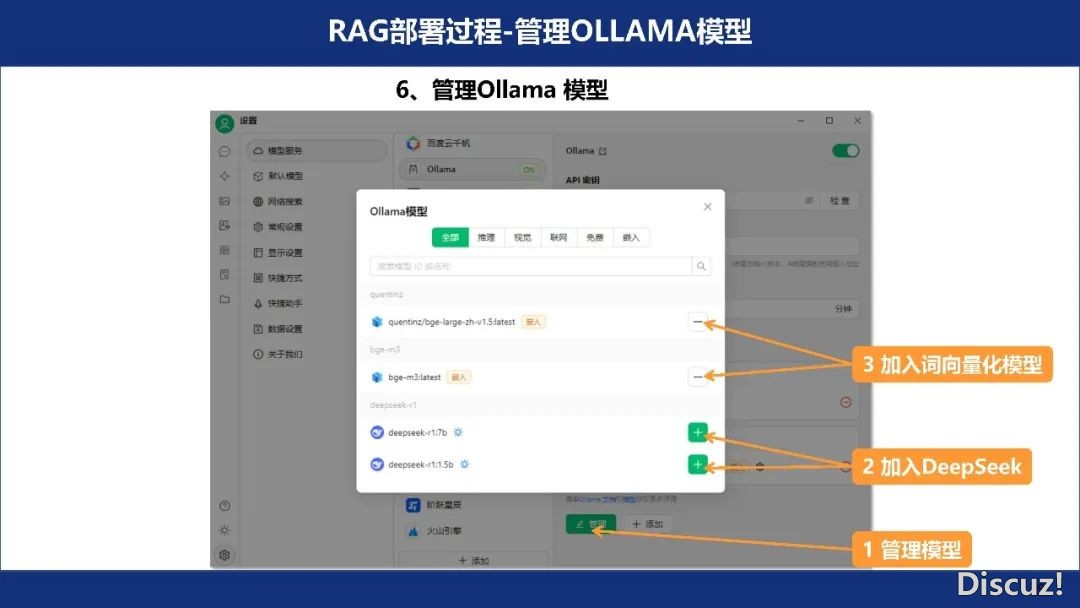The height and width of the screenshot is (608, 1080).
Task: Click the green 管理 models button
Action: pyautogui.click(x=591, y=524)
